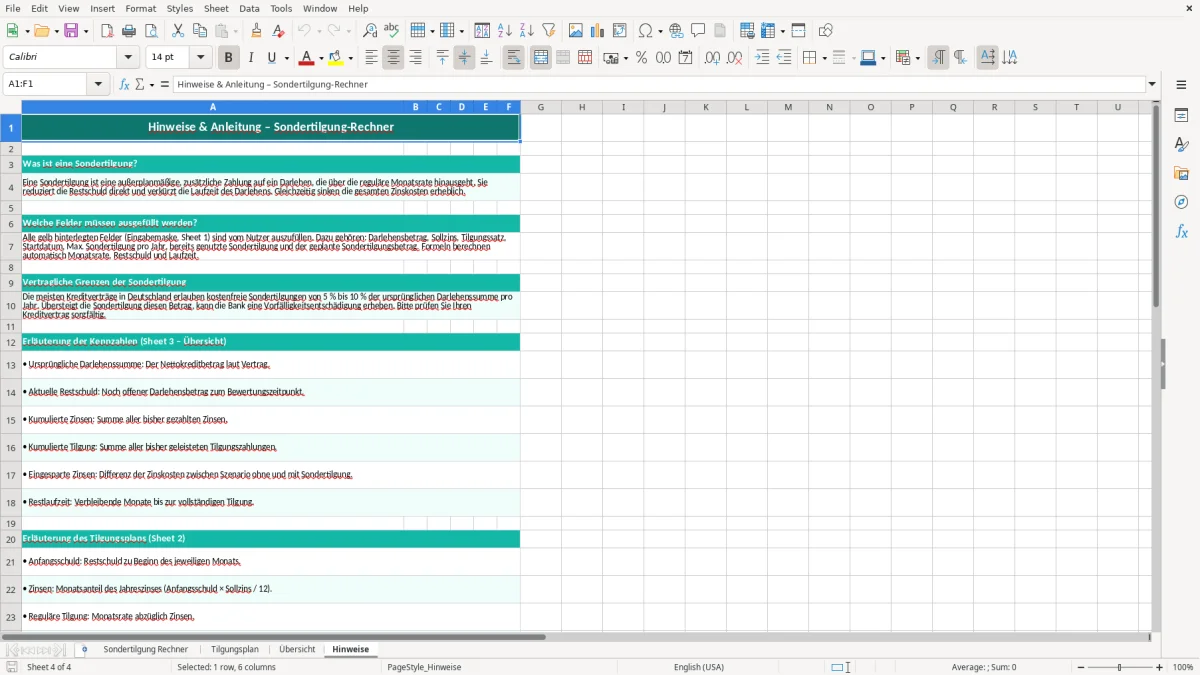
Task: Open Borders dropdown arrow
Action: click(823, 58)
